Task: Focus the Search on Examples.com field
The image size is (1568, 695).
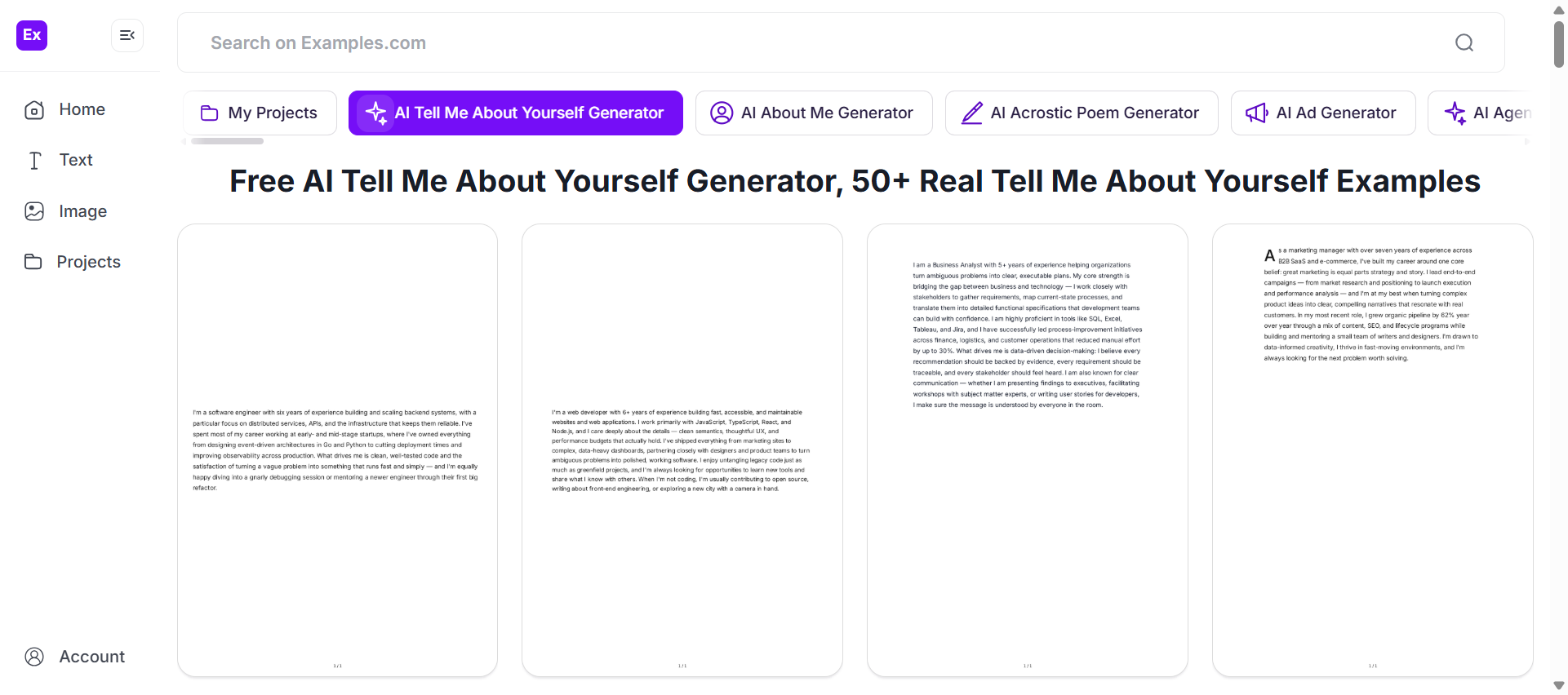Action: pos(841,42)
